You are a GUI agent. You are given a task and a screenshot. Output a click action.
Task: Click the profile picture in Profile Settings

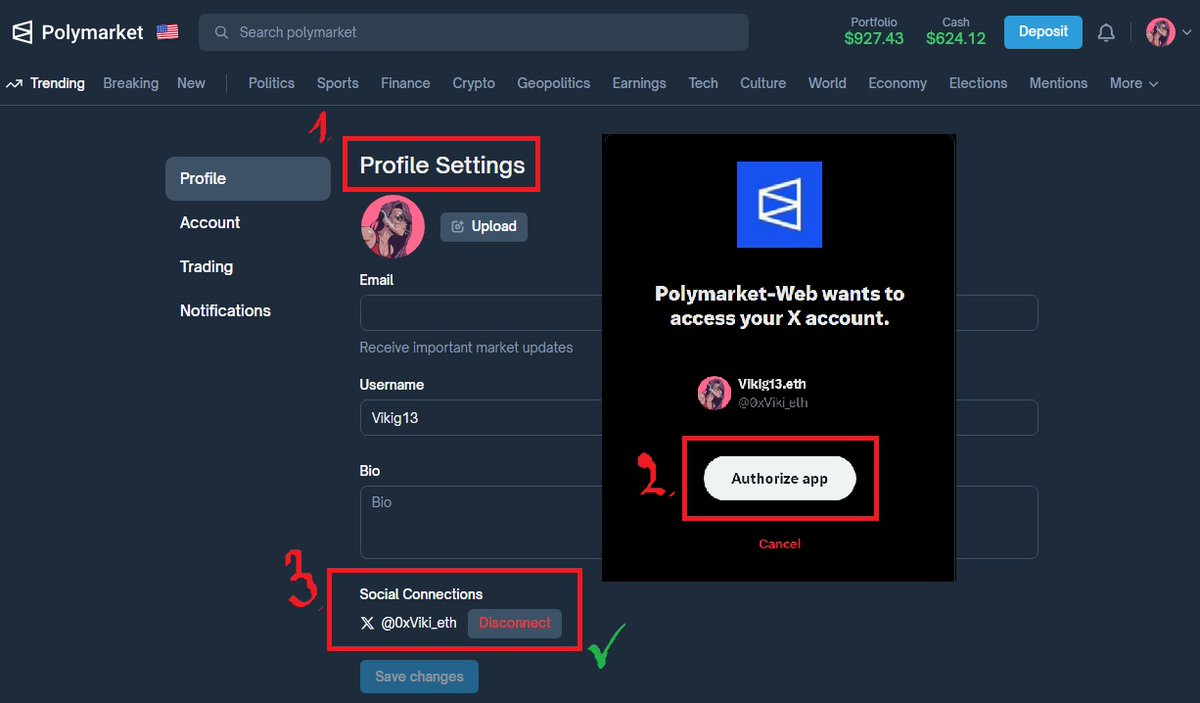click(x=393, y=227)
